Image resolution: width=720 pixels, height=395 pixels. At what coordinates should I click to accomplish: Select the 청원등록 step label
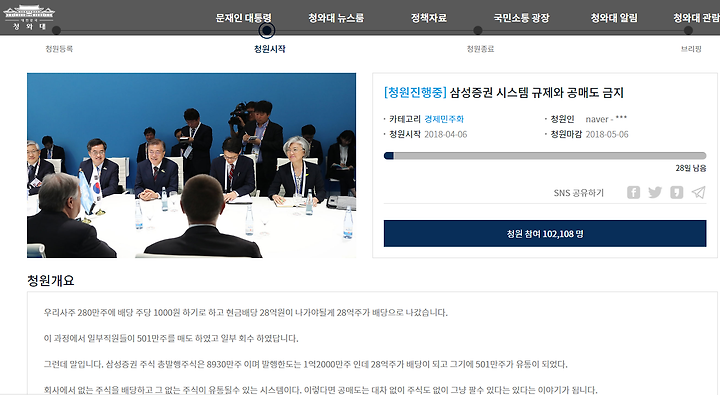[59, 49]
